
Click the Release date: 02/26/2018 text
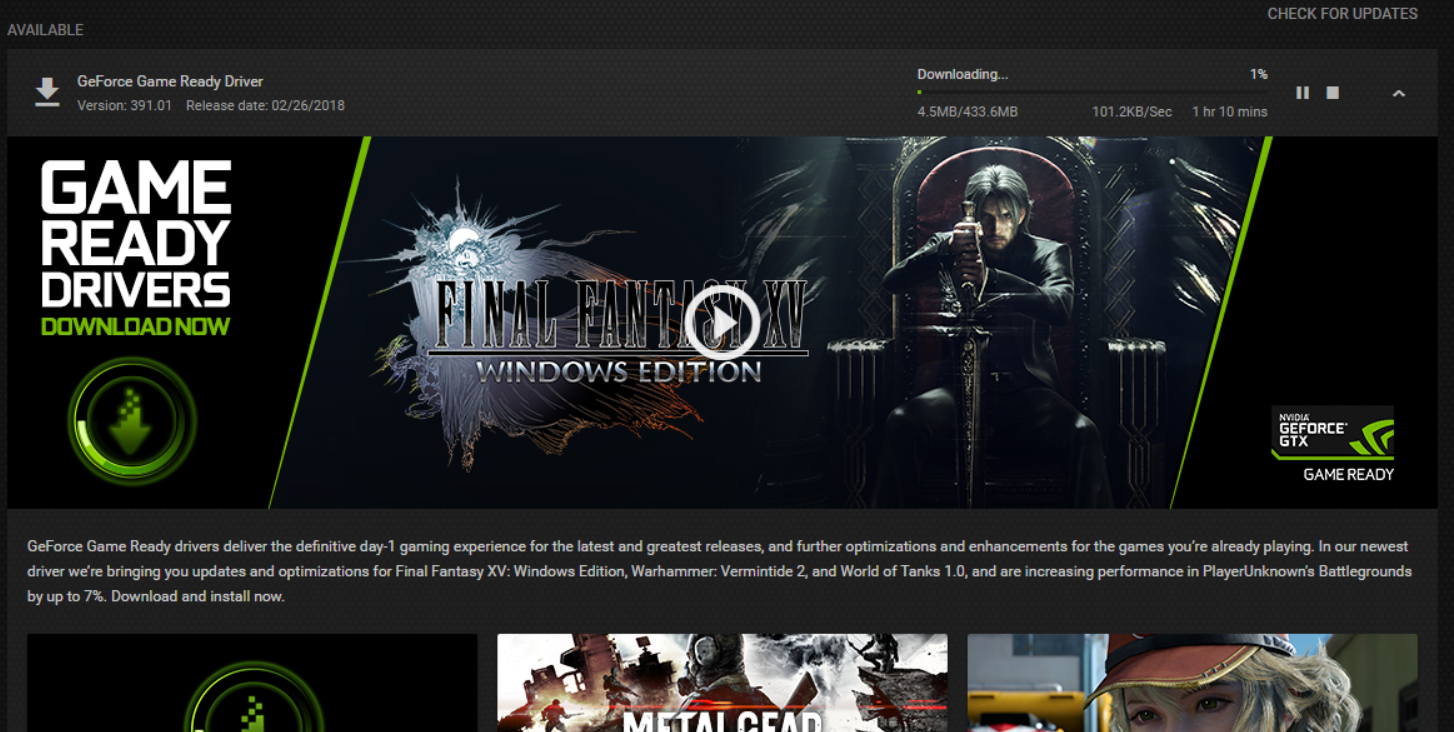[265, 105]
